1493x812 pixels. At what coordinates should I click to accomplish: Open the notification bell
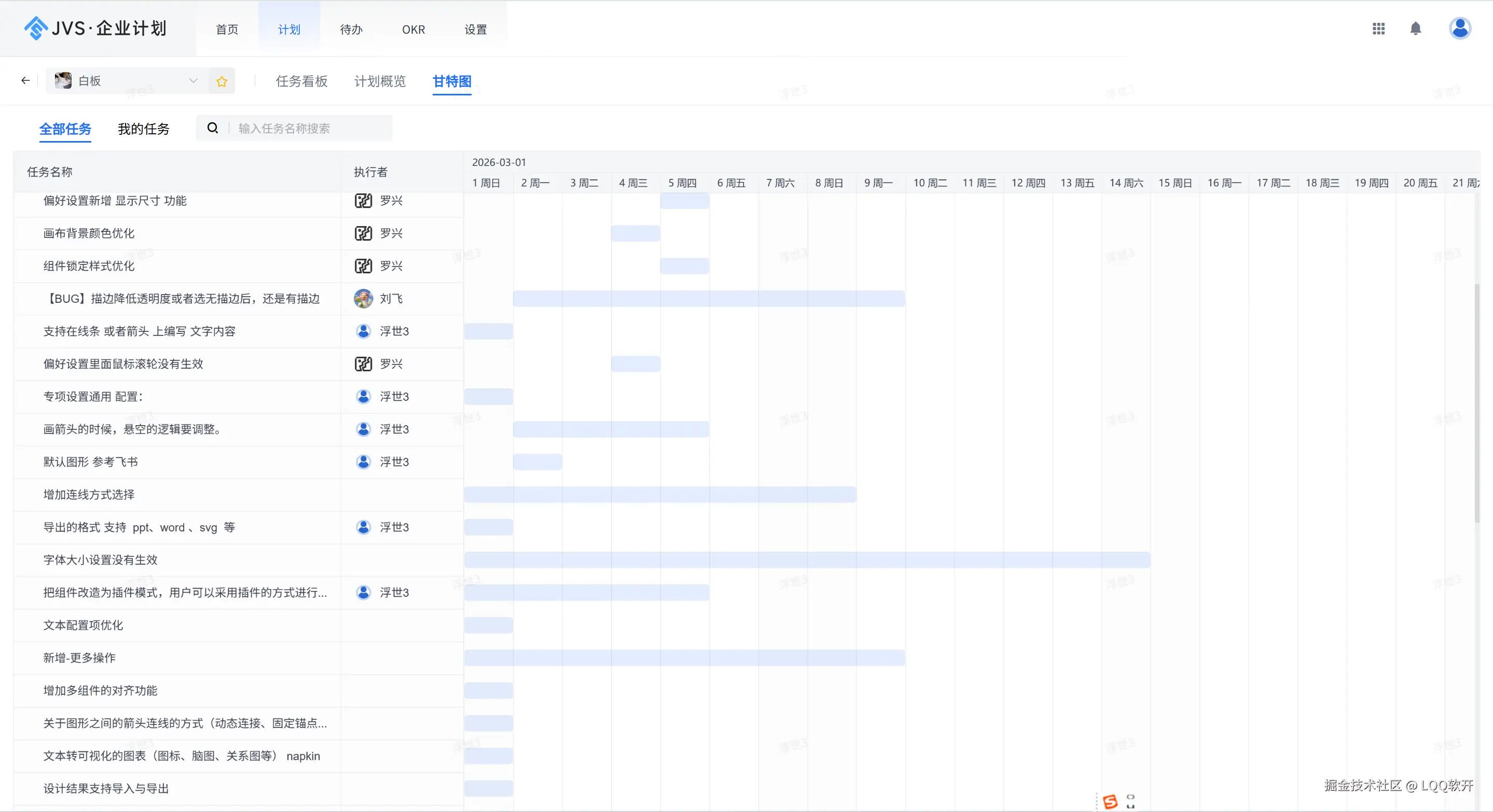pyautogui.click(x=1415, y=29)
